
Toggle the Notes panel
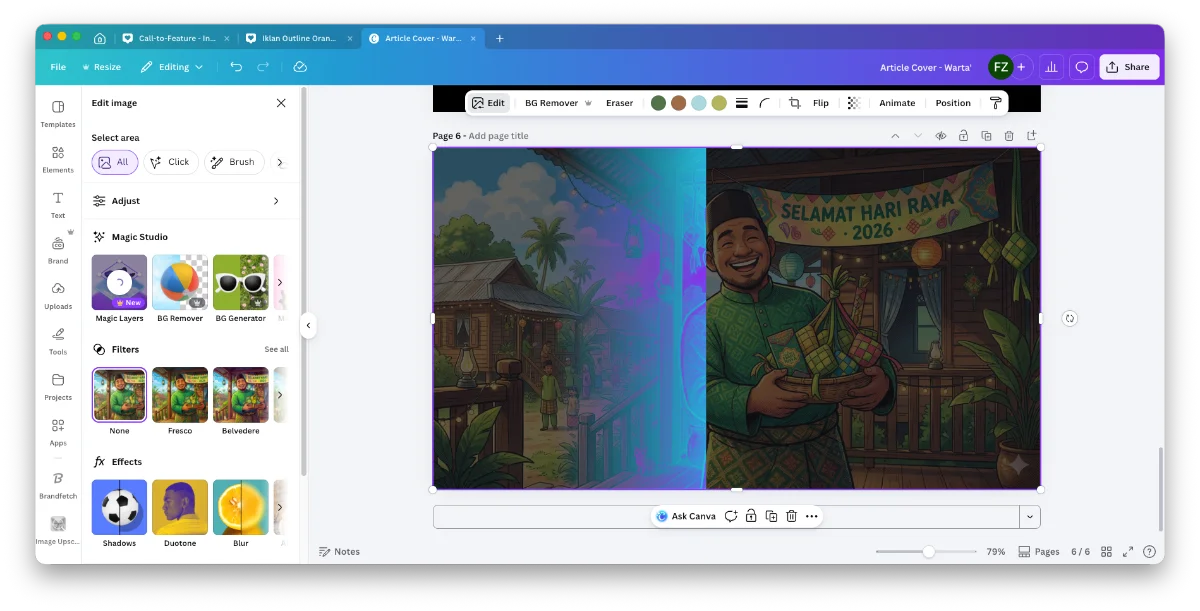(339, 552)
